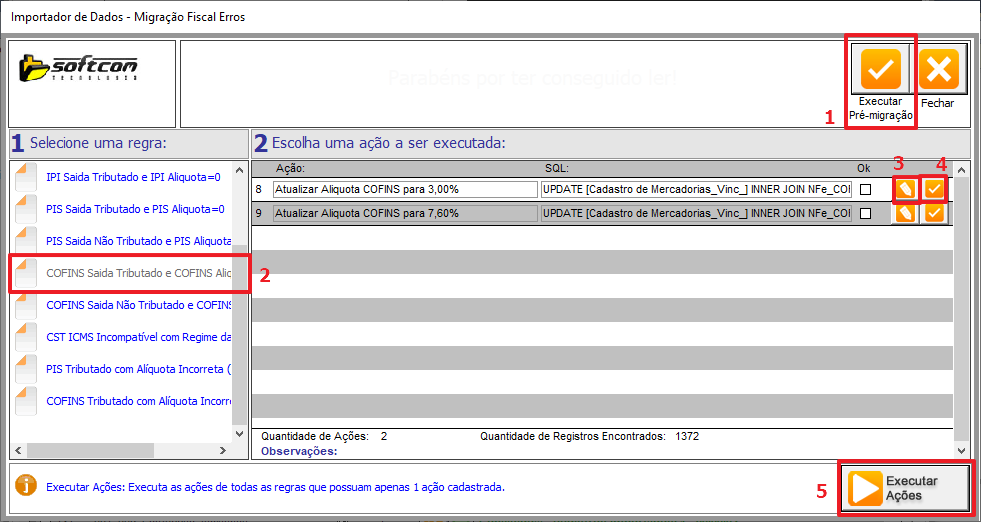Toggle the Ok checkbox for action 8
The image size is (981, 522).
pos(864,189)
